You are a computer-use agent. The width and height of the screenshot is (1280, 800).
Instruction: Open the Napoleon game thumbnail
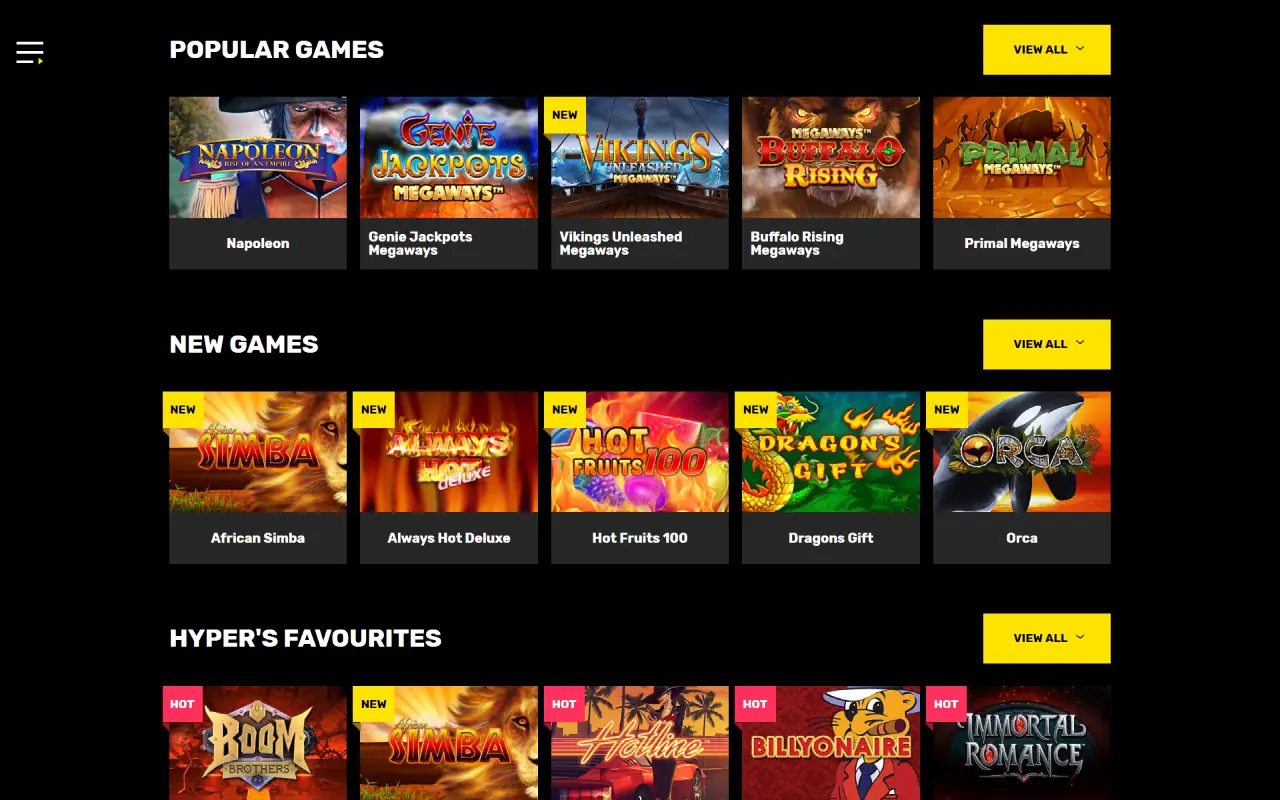[258, 157]
